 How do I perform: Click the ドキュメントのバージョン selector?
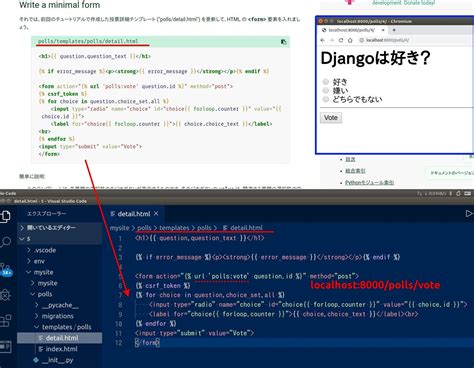(451, 173)
